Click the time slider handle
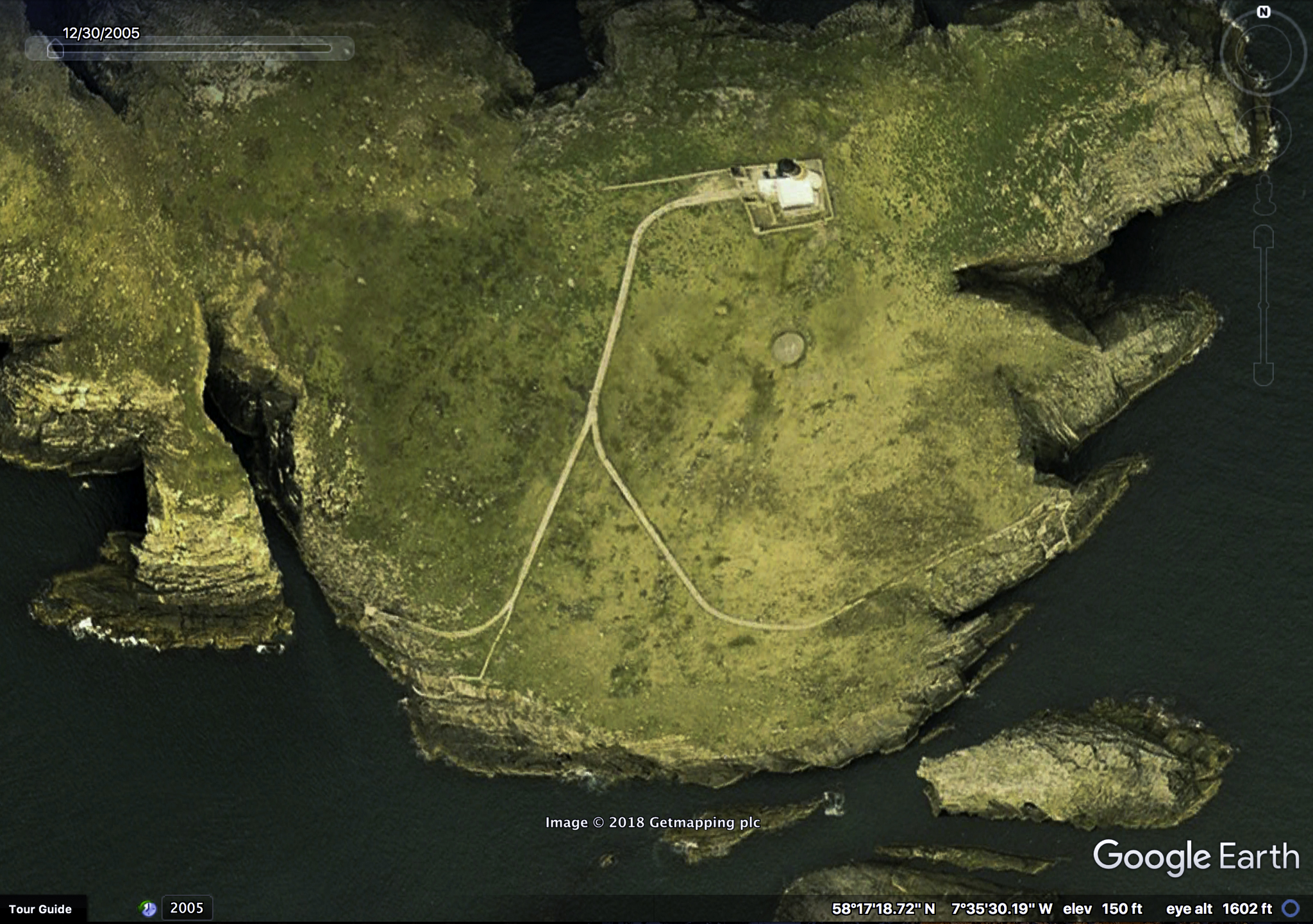The image size is (1313, 924). point(55,49)
